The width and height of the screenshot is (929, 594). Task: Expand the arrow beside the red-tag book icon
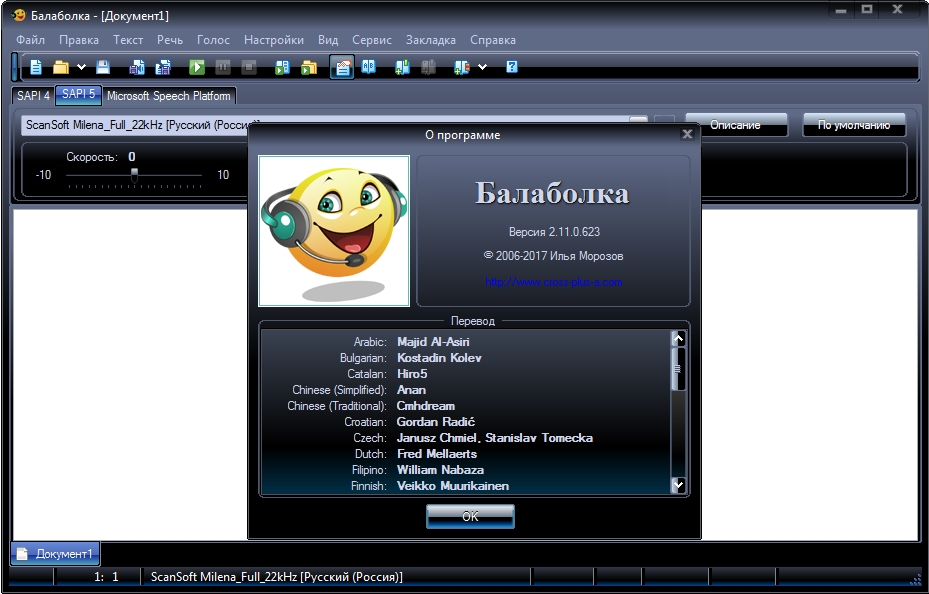482,67
